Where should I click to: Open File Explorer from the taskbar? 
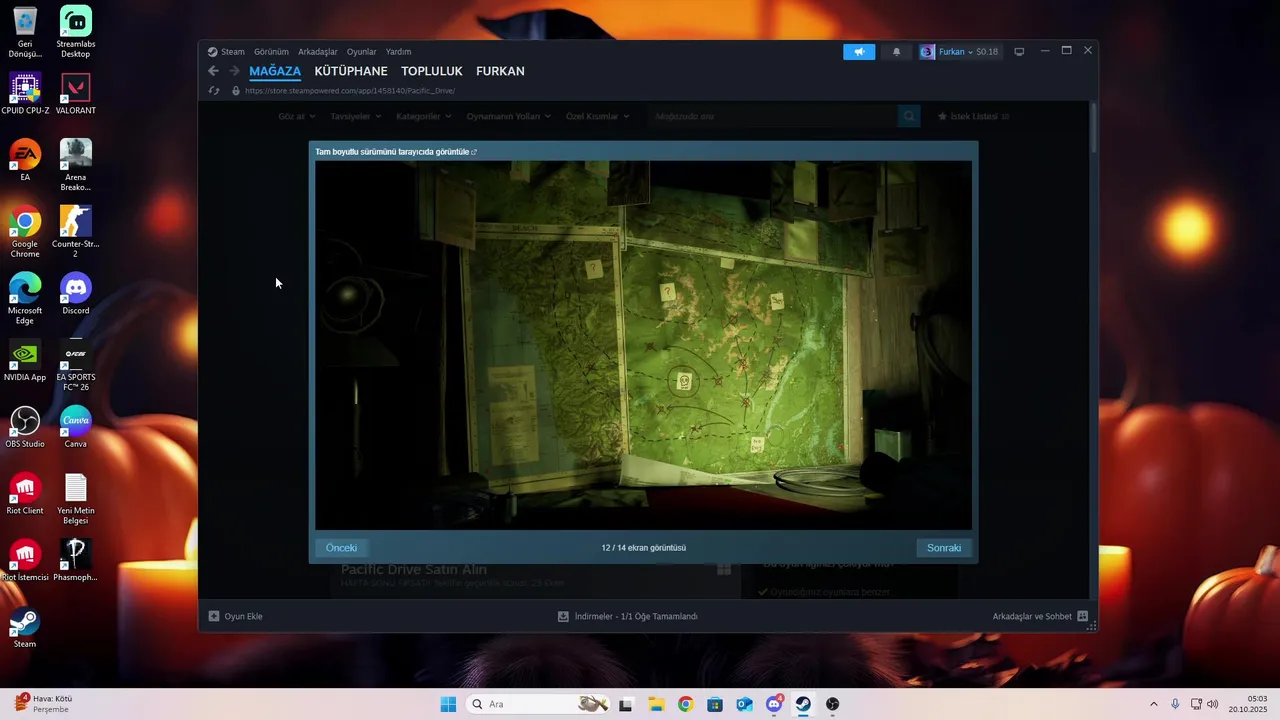pos(655,704)
